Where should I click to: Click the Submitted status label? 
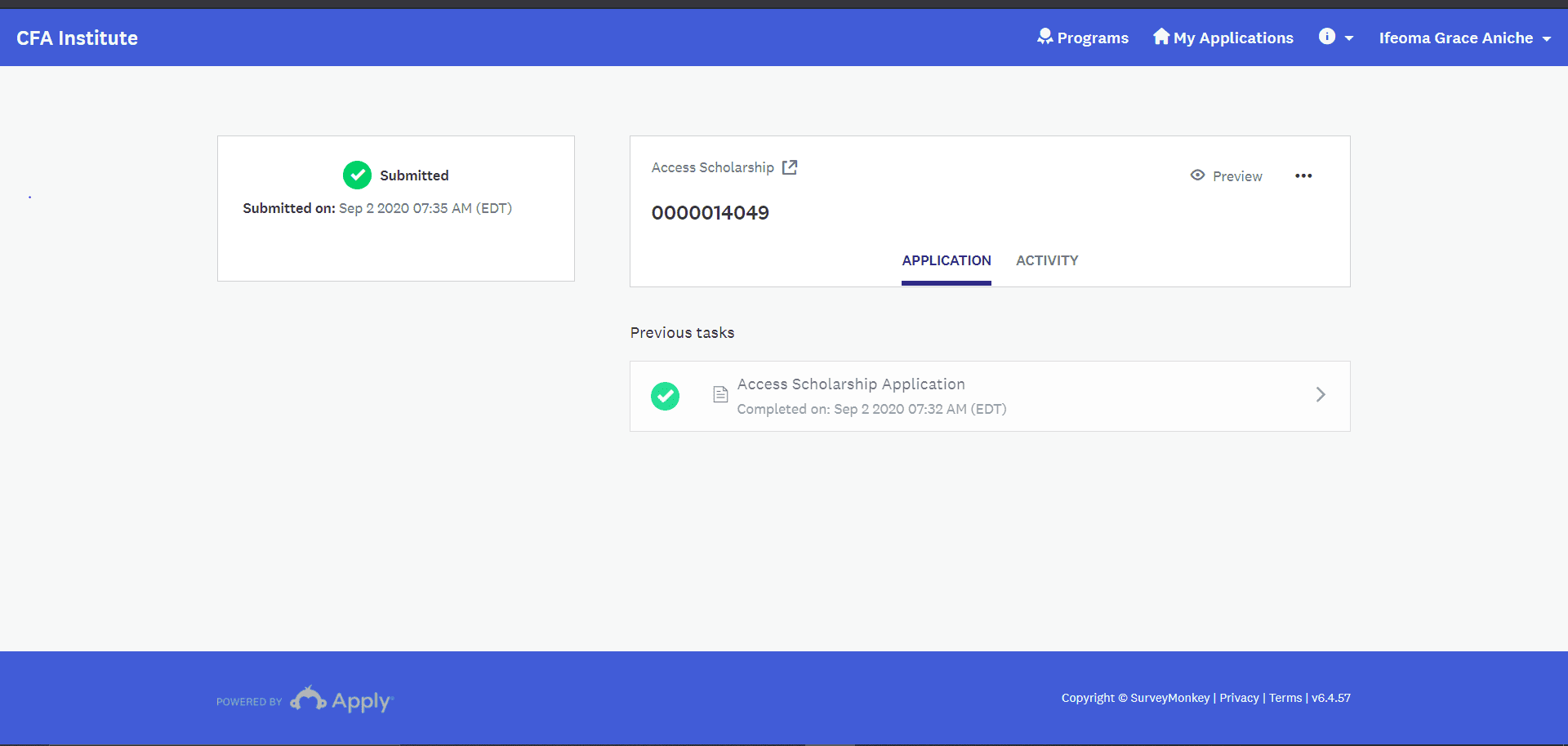[414, 175]
